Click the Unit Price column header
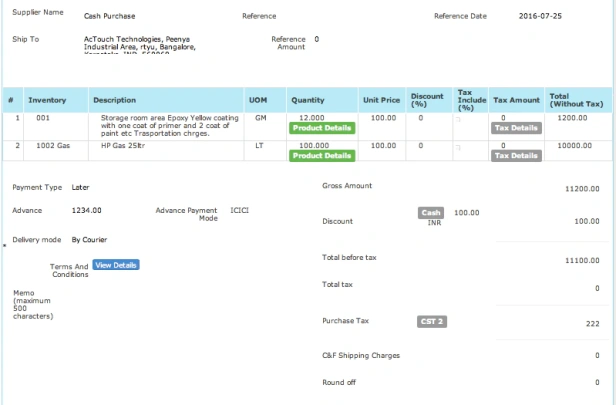Screen dimensions: 616x405 (381, 100)
